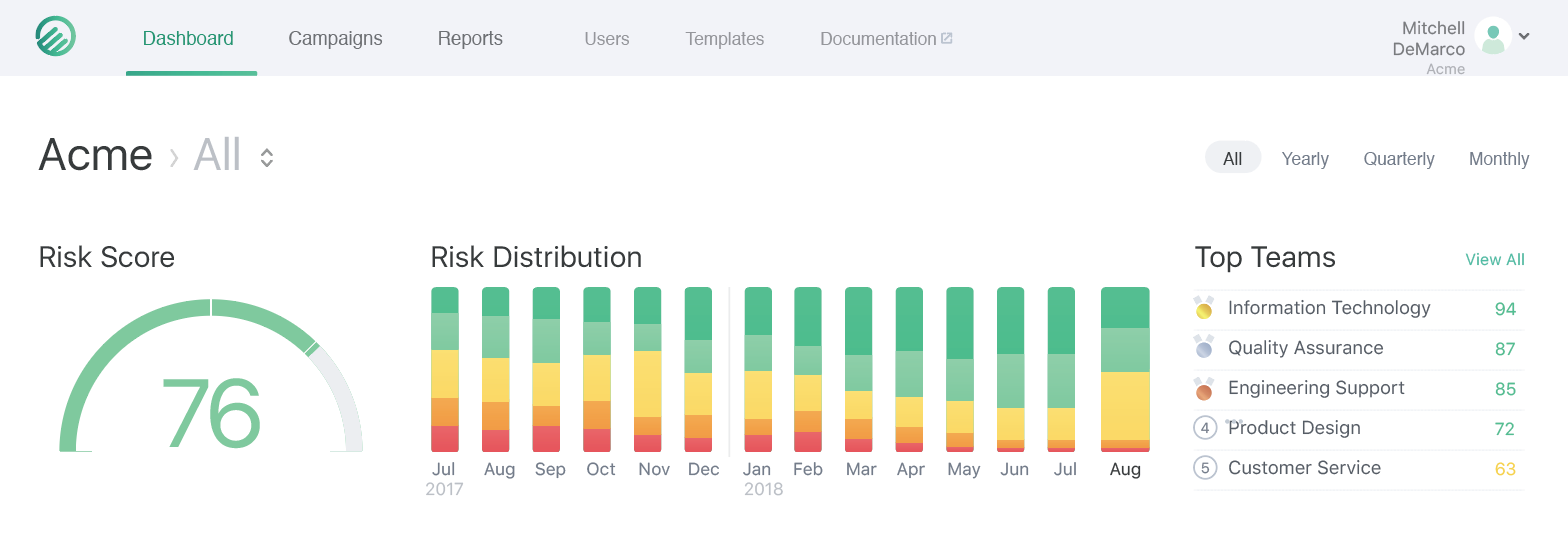
Task: Open the All group selector arrows
Action: [x=267, y=158]
